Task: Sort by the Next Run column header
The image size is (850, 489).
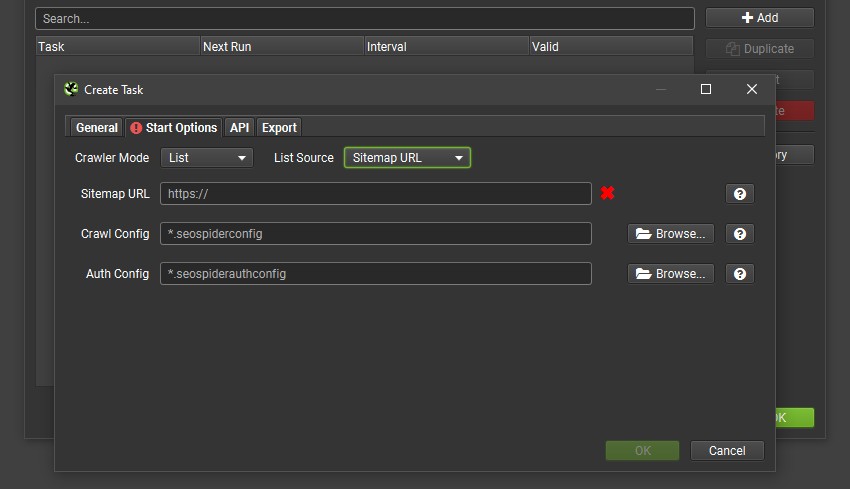Action: pos(282,47)
